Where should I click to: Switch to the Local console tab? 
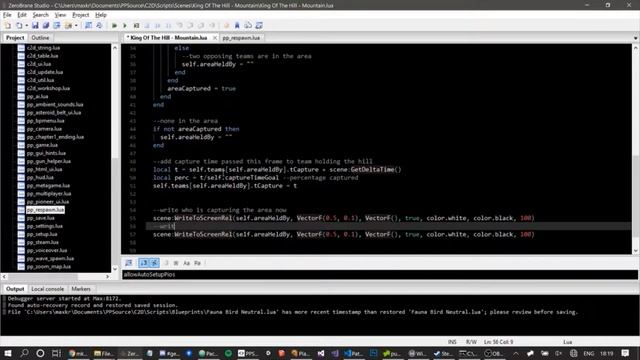pos(47,289)
